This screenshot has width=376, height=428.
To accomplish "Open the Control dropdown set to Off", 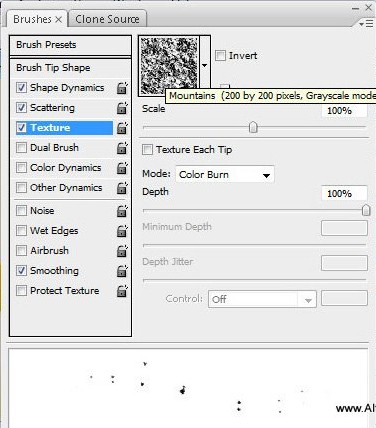I will coord(262,299).
